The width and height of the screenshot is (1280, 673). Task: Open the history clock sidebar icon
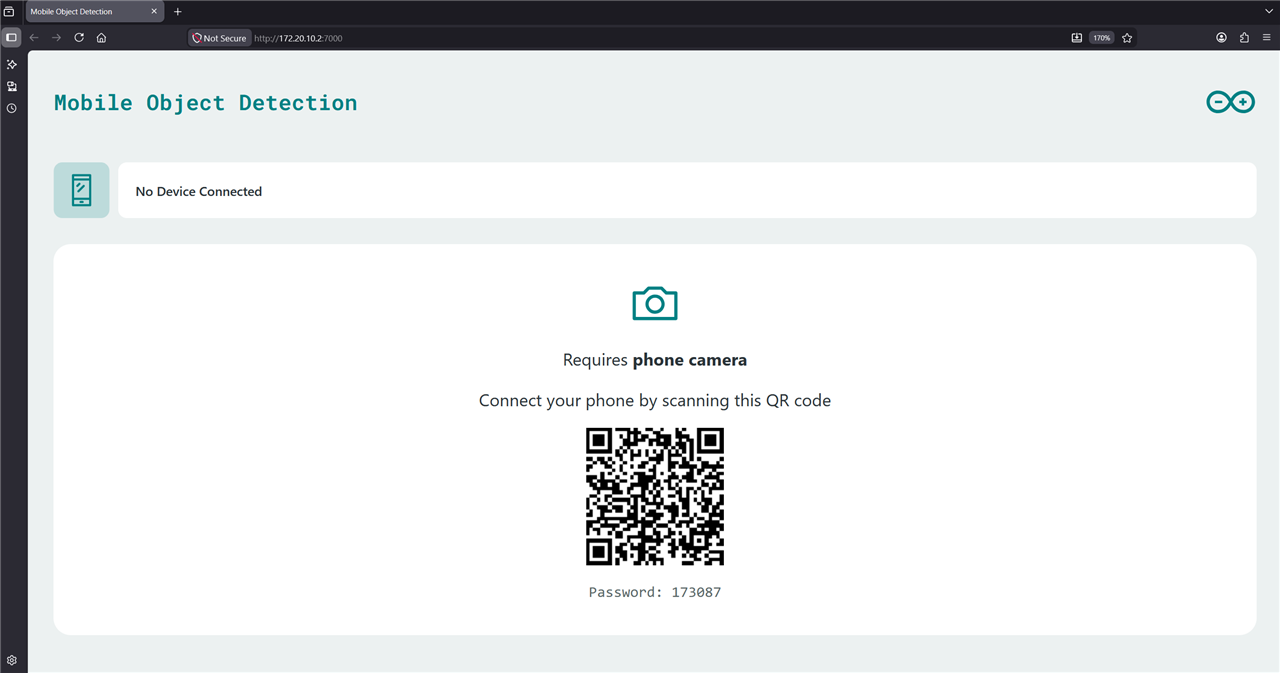[11, 108]
